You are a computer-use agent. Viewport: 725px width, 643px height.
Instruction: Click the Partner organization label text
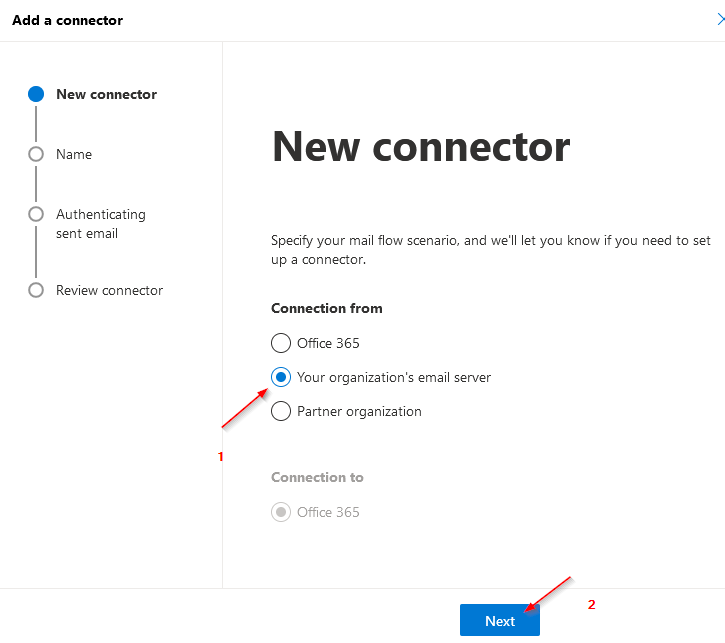pos(359,411)
